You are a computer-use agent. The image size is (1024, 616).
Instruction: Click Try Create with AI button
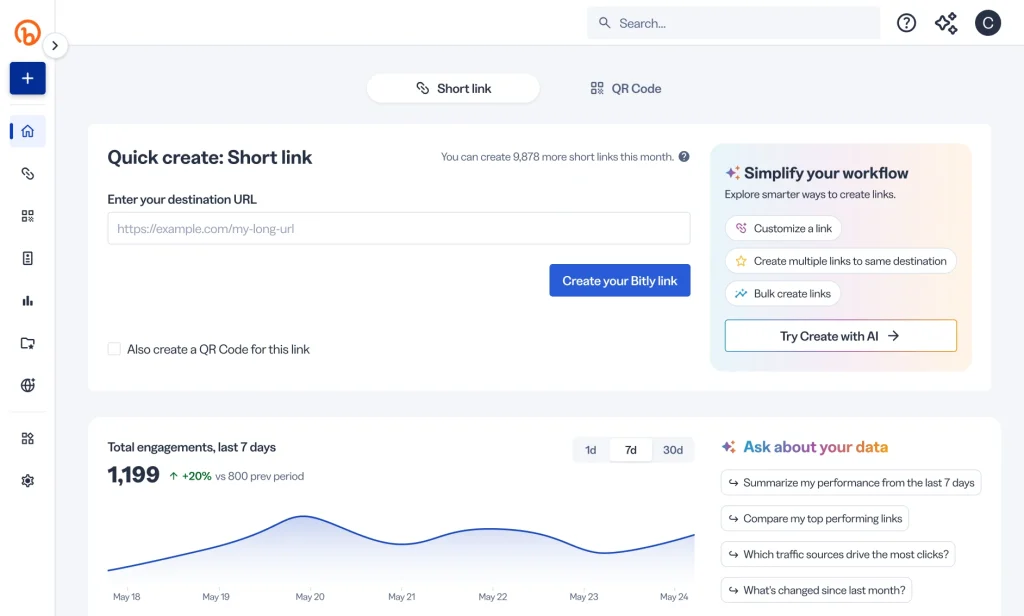(840, 336)
